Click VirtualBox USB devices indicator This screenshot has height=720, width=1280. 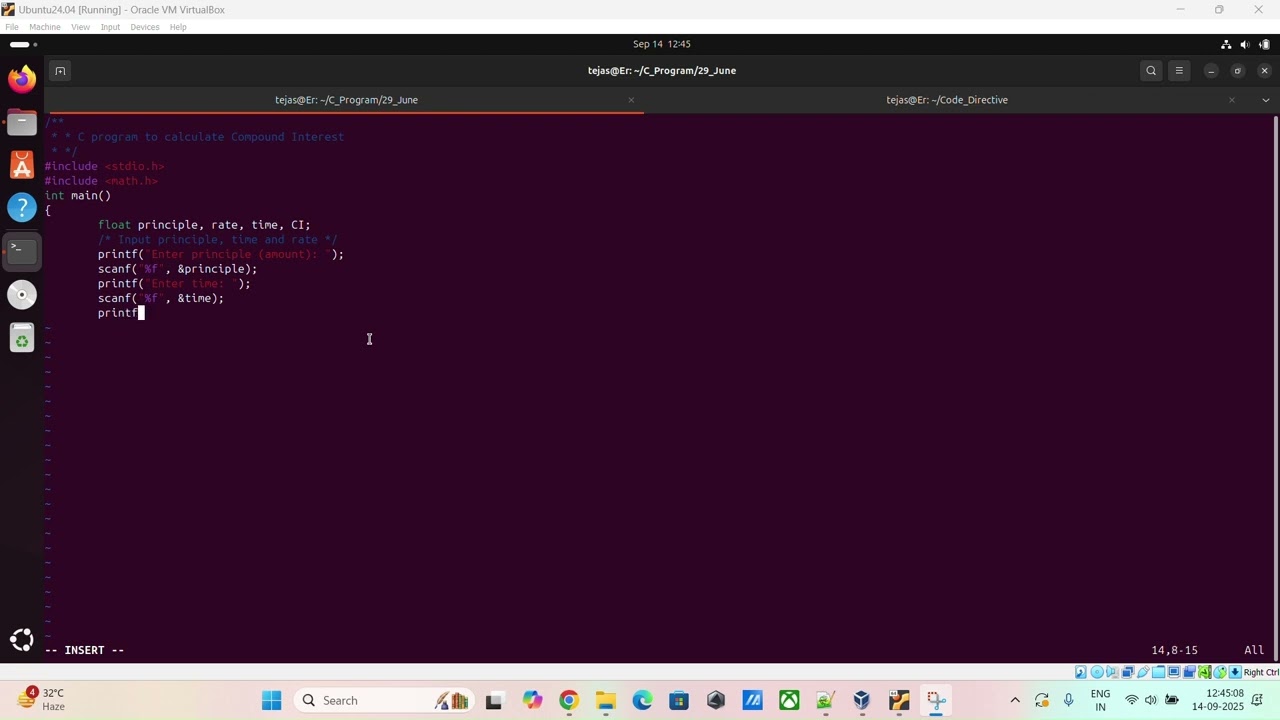[1143, 672]
